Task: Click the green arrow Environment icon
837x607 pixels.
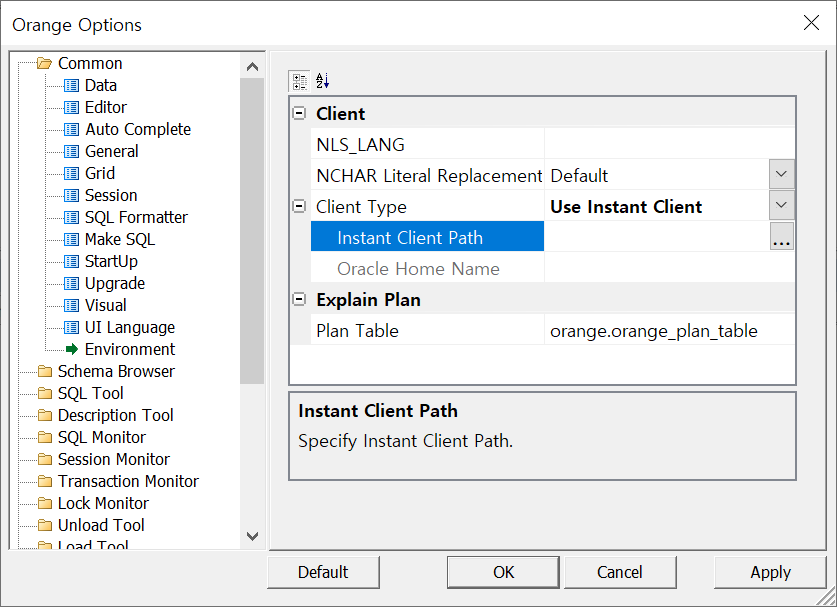Action: point(72,349)
